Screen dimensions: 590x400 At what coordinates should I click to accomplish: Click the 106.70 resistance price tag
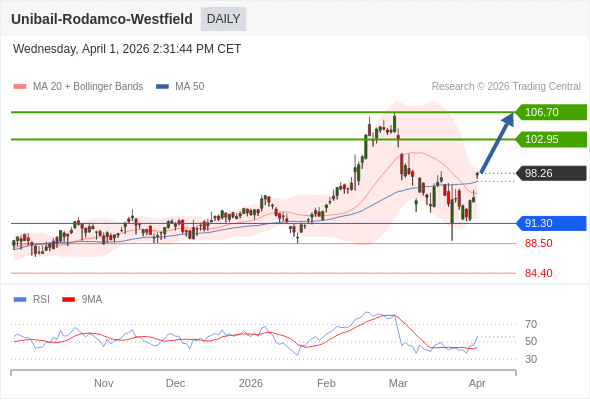click(x=551, y=112)
